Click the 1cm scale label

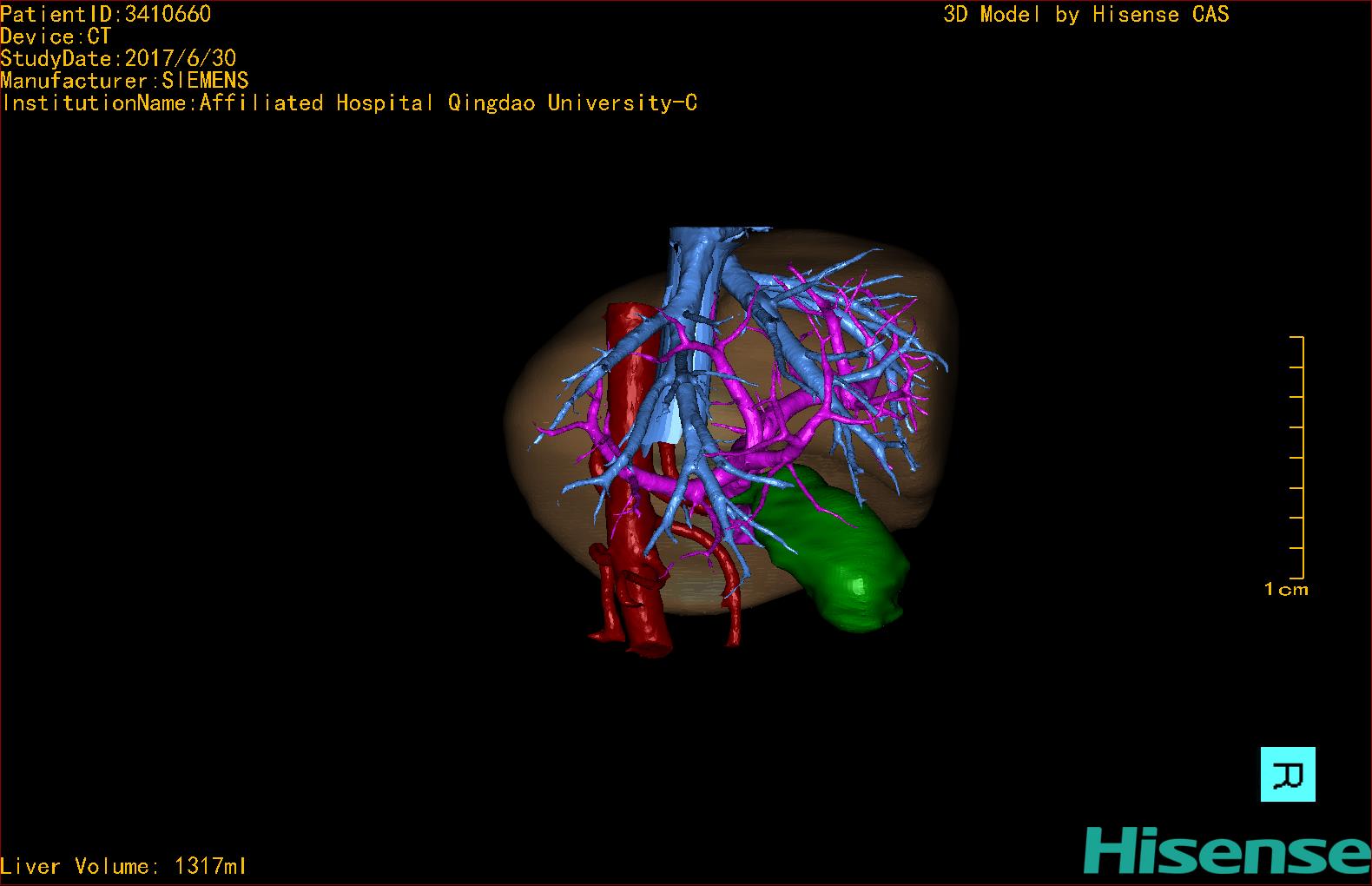click(x=1286, y=590)
